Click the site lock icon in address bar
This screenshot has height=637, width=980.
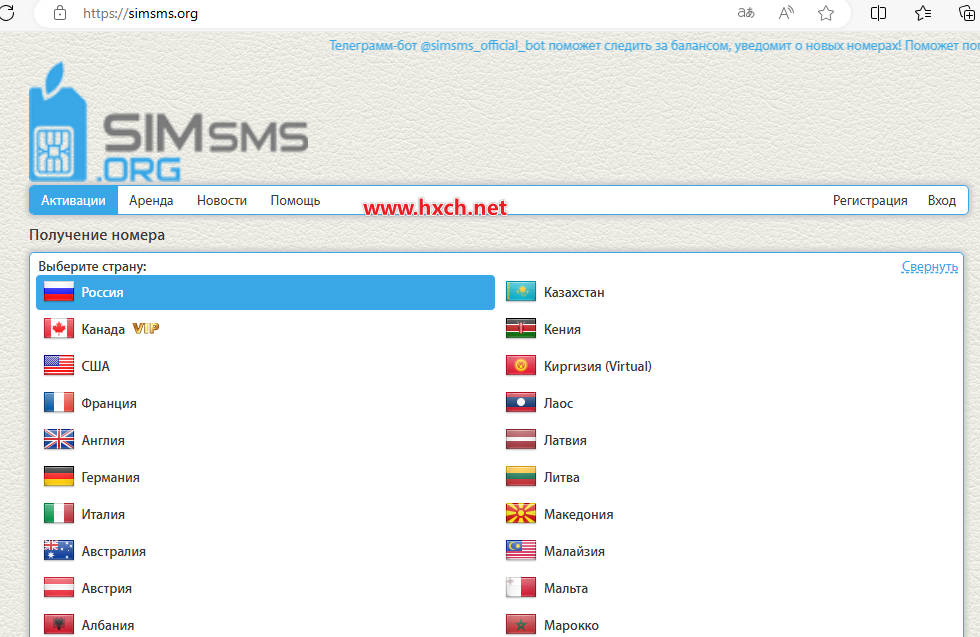click(60, 13)
